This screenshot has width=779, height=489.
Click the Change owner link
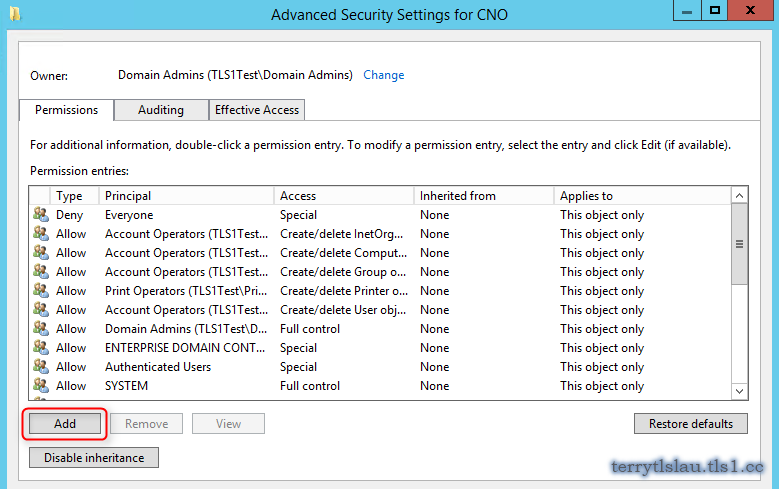(384, 75)
